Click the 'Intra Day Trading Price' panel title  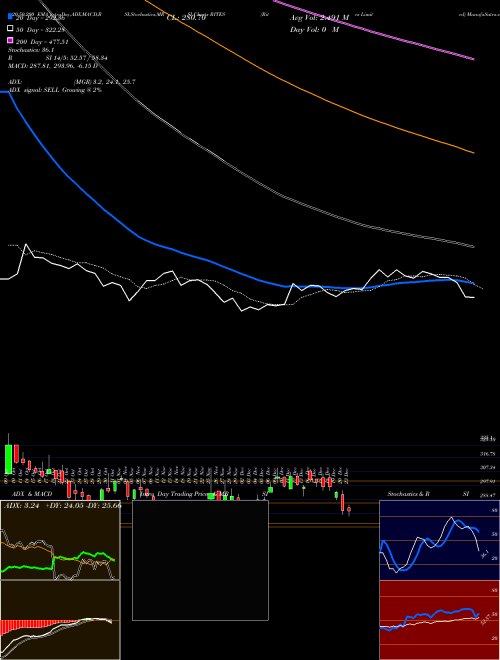pyautogui.click(x=184, y=494)
